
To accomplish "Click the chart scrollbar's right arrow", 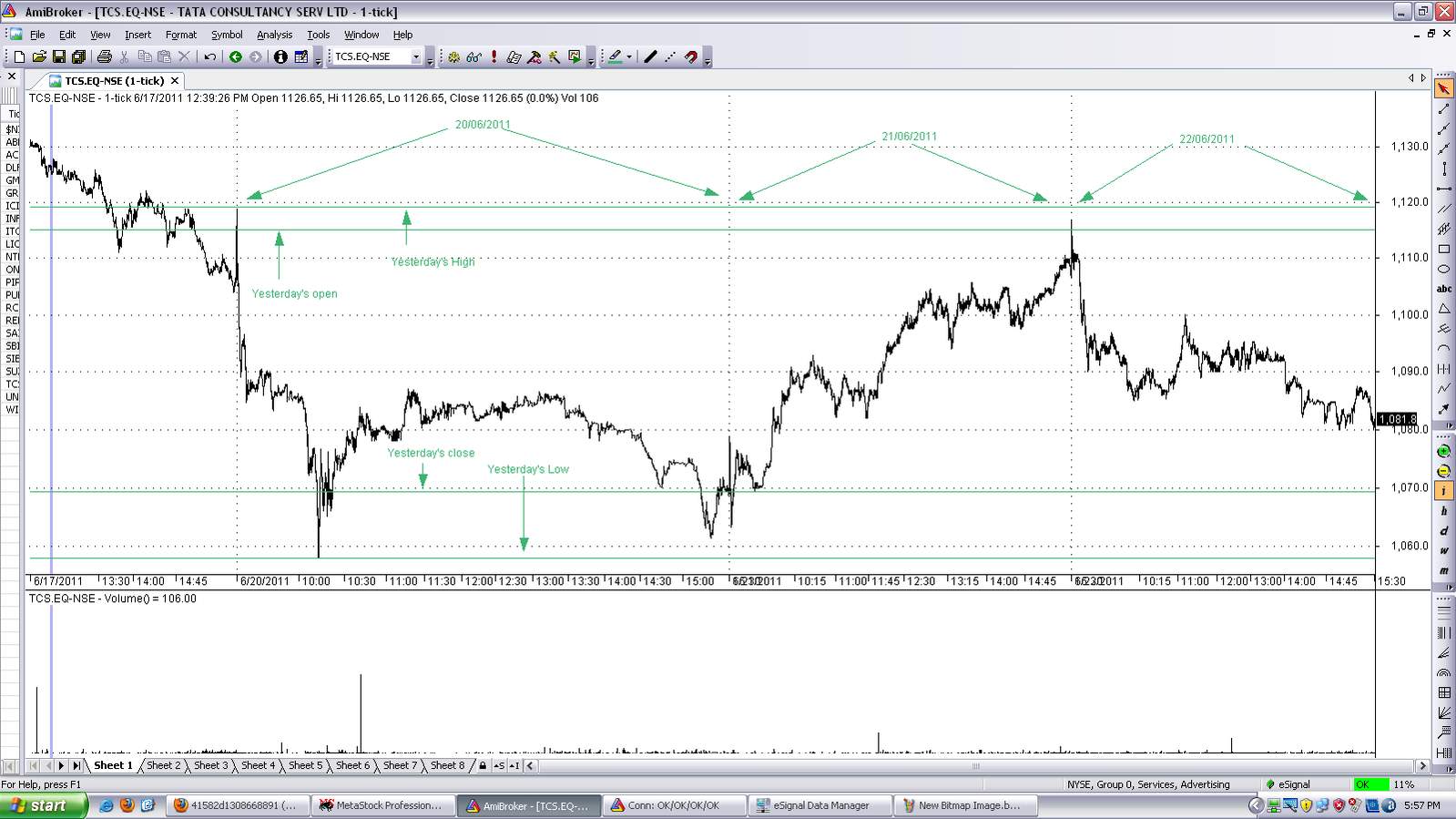I will click(1422, 765).
